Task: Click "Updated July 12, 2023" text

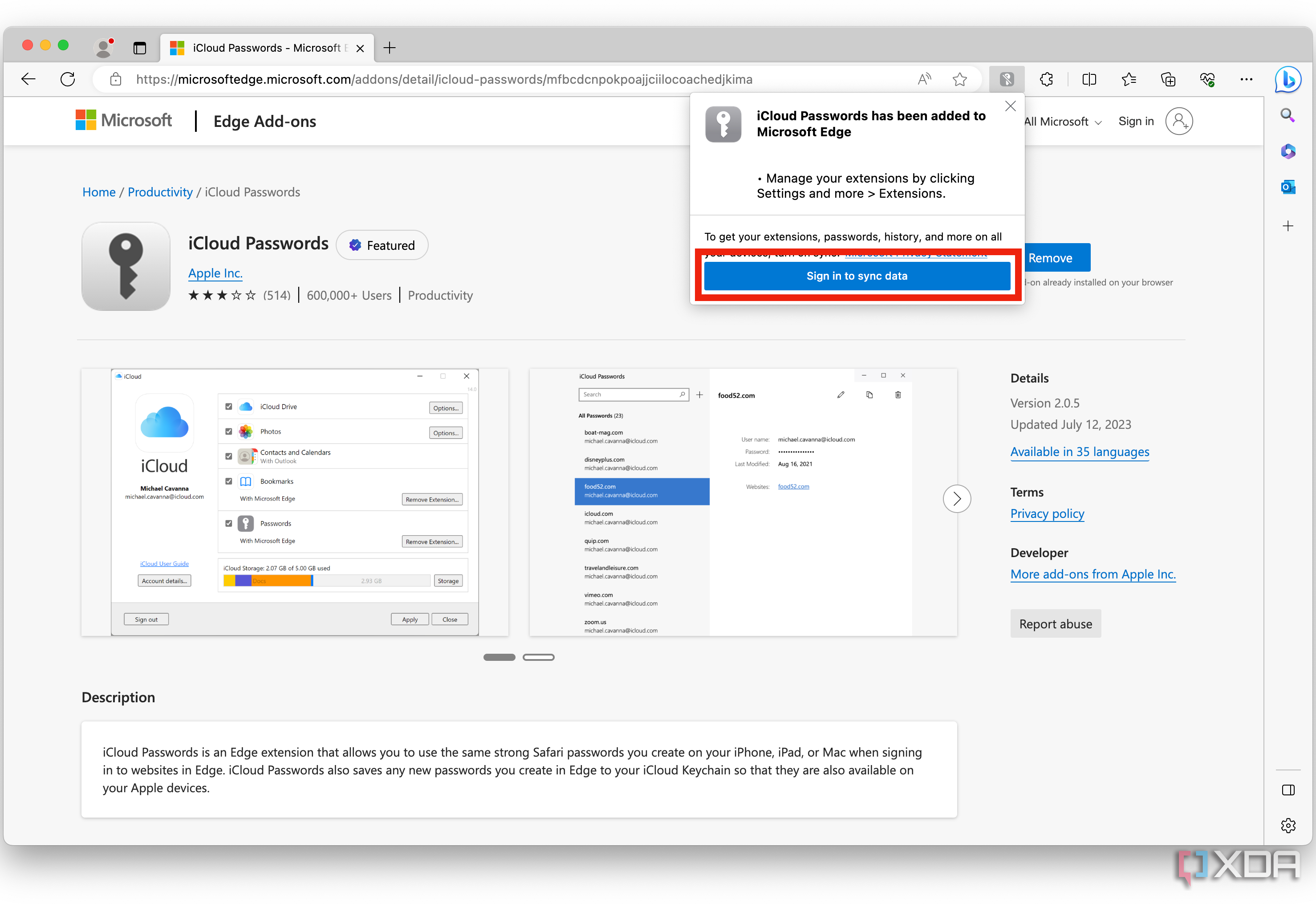Action: click(1070, 424)
